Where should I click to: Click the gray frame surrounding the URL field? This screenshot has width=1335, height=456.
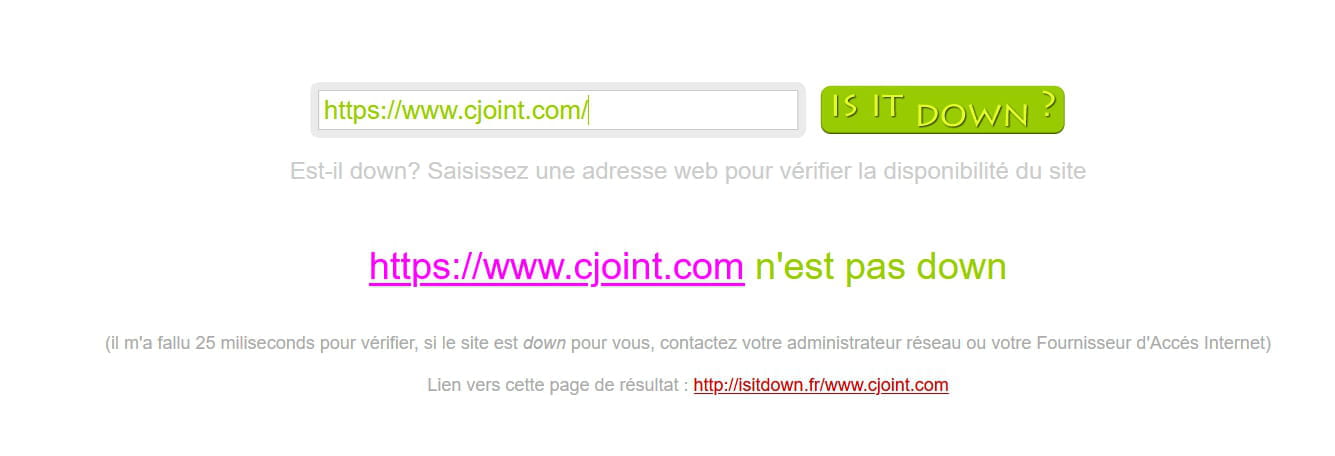[558, 86]
